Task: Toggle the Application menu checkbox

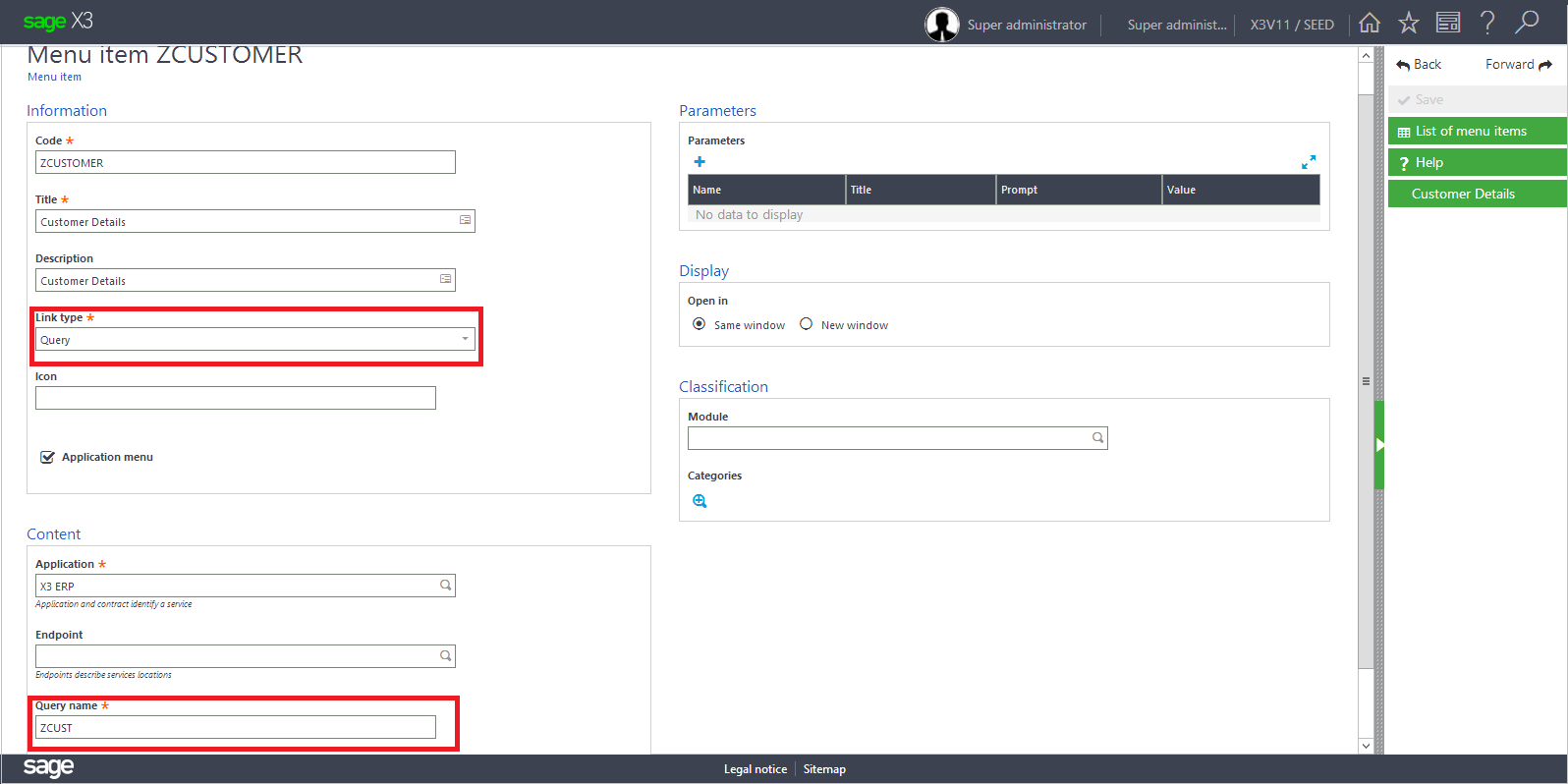Action: [47, 457]
